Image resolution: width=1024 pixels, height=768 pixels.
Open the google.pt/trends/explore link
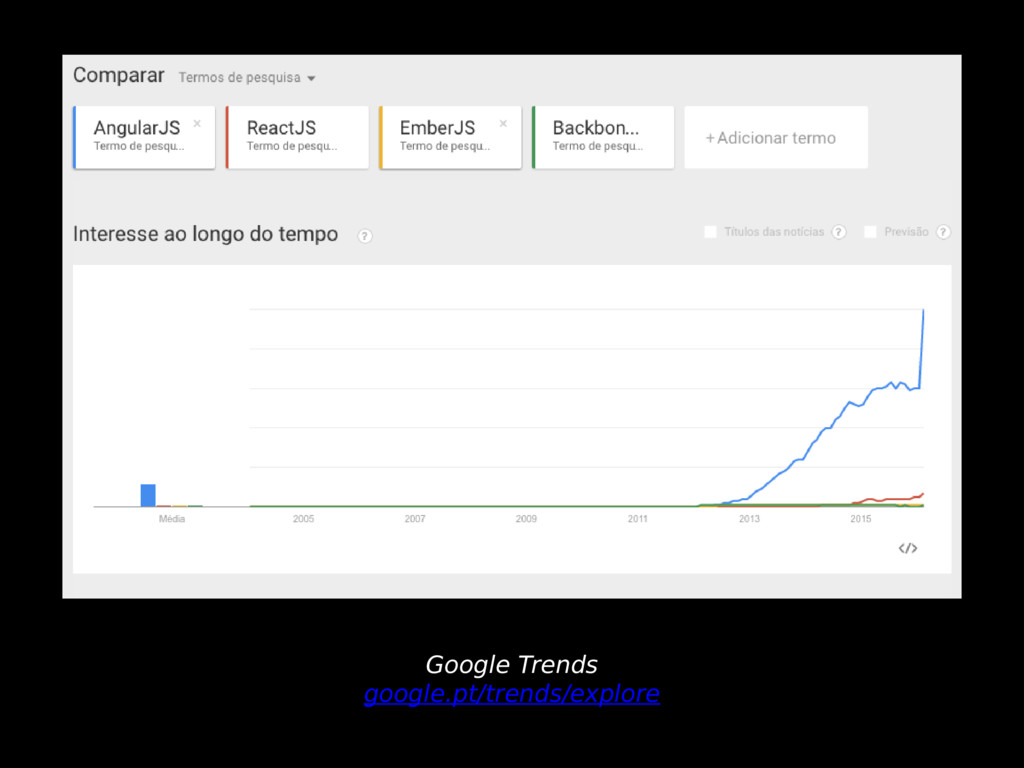click(x=512, y=694)
